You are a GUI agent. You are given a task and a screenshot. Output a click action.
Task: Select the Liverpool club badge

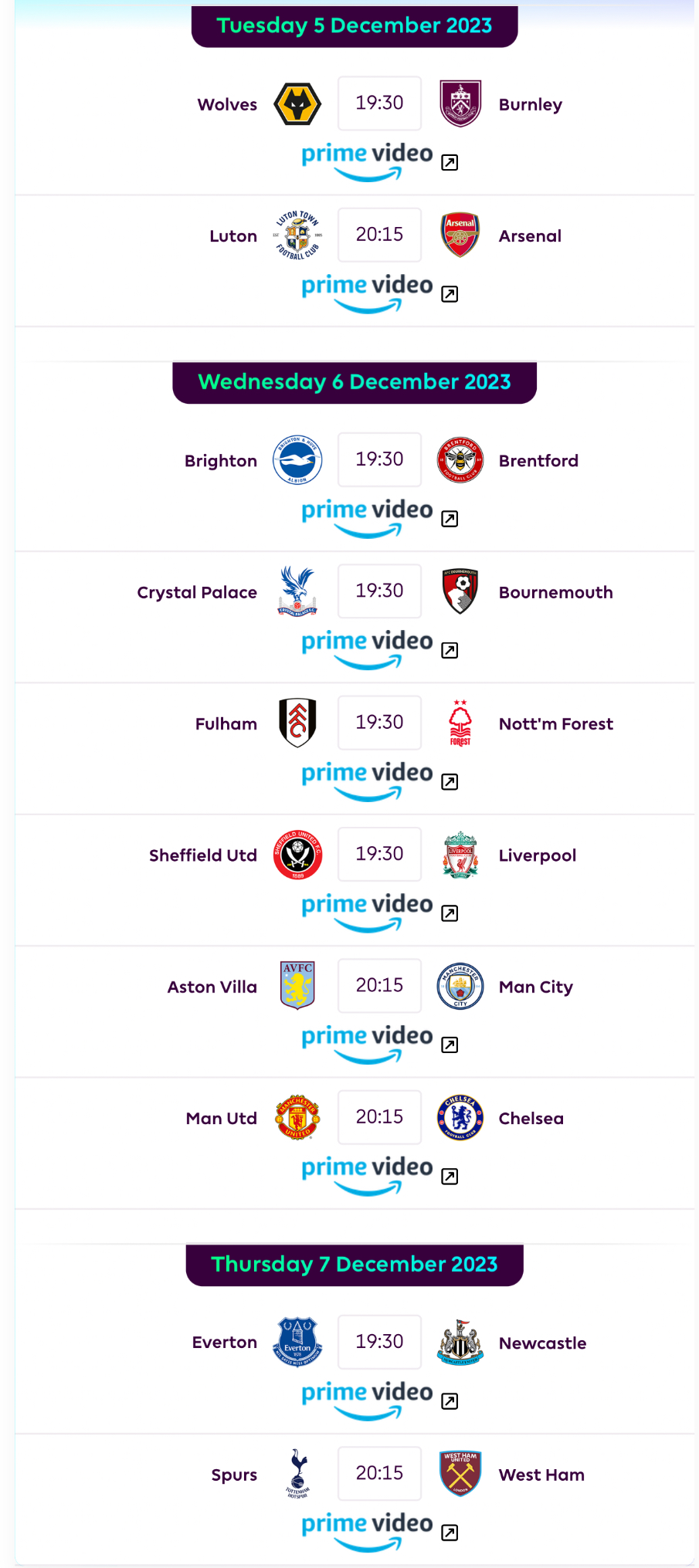[460, 855]
